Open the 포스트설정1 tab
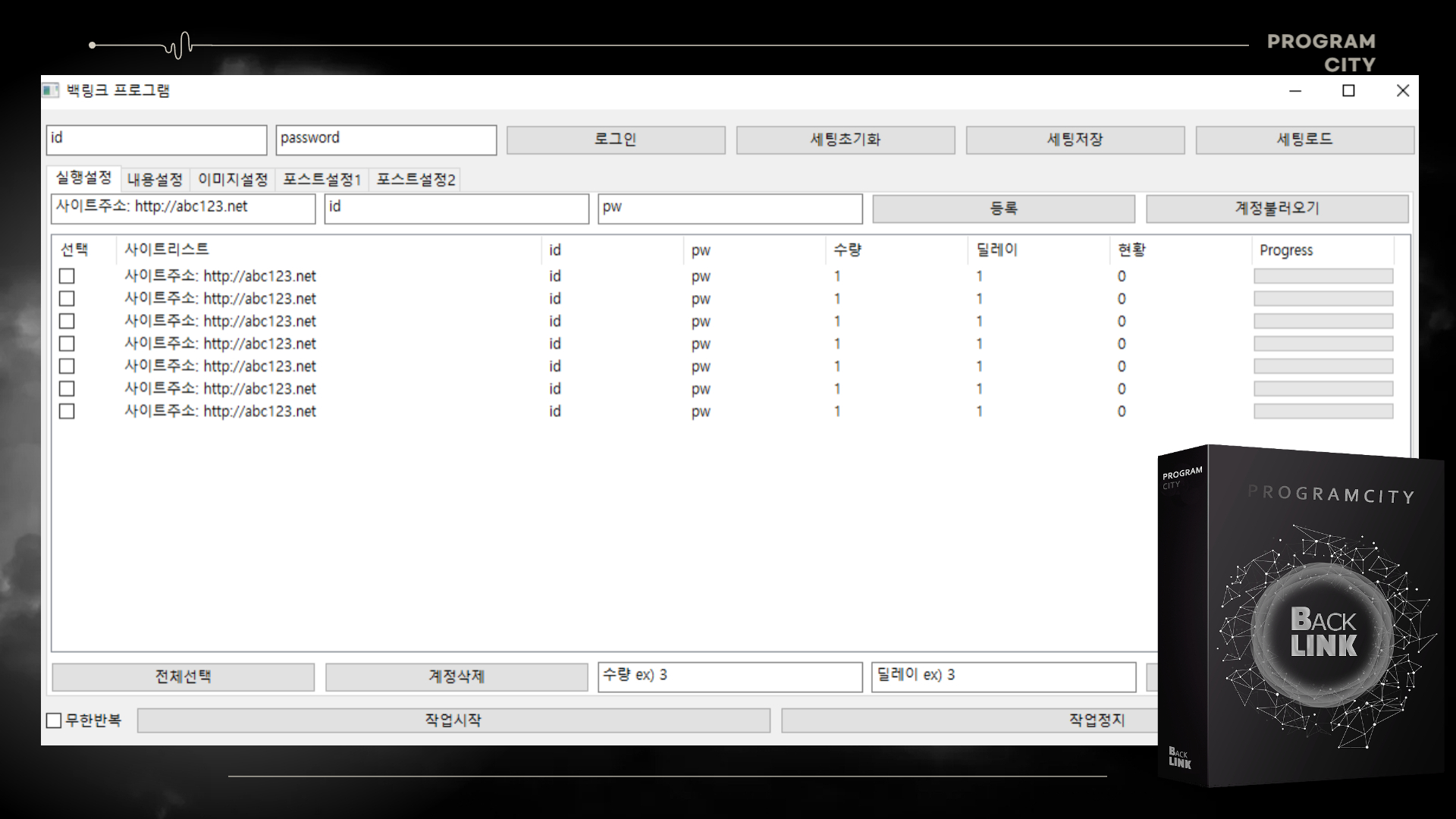Image resolution: width=1456 pixels, height=819 pixels. tap(322, 180)
